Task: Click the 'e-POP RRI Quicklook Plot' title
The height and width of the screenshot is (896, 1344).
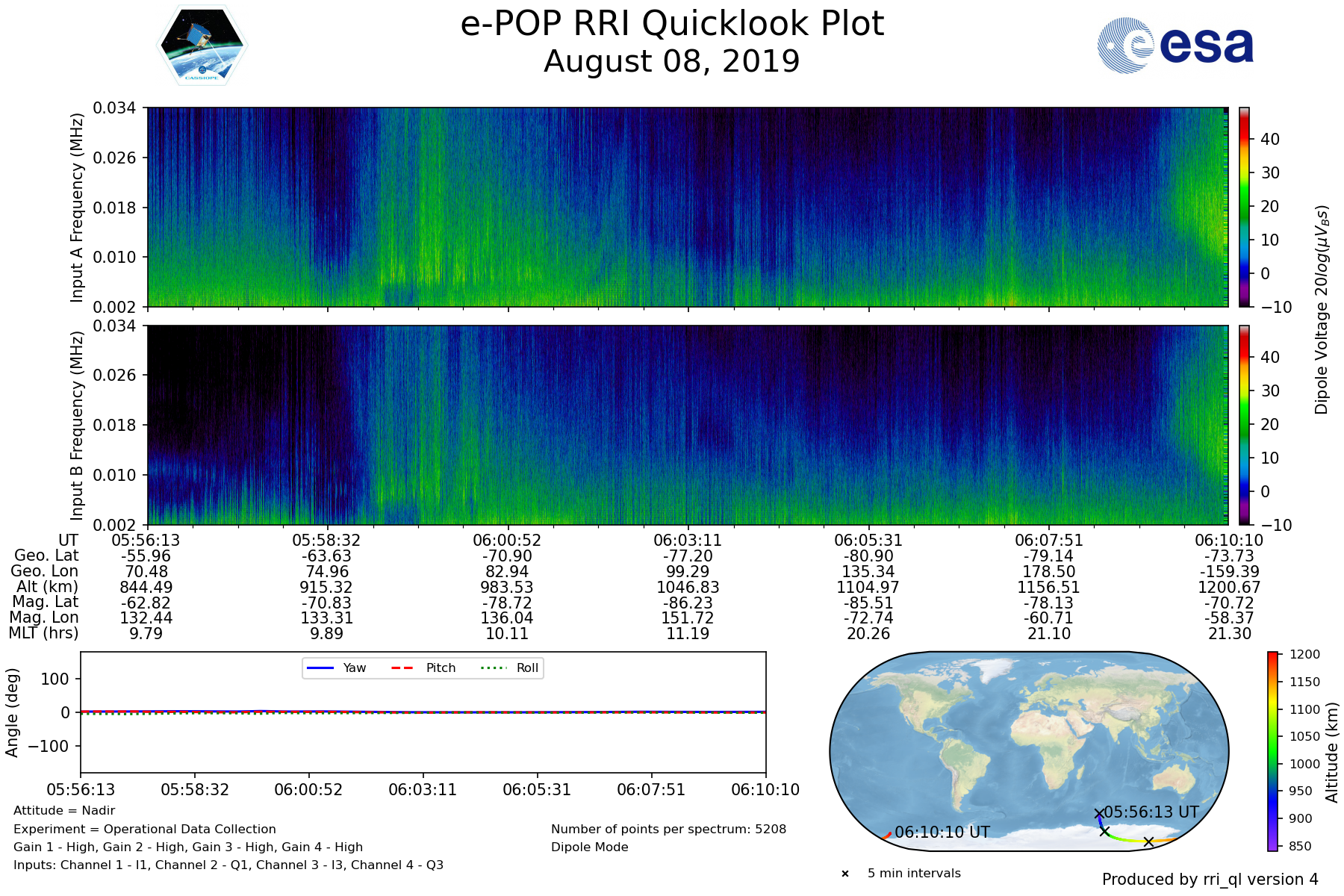Action: tap(672, 24)
